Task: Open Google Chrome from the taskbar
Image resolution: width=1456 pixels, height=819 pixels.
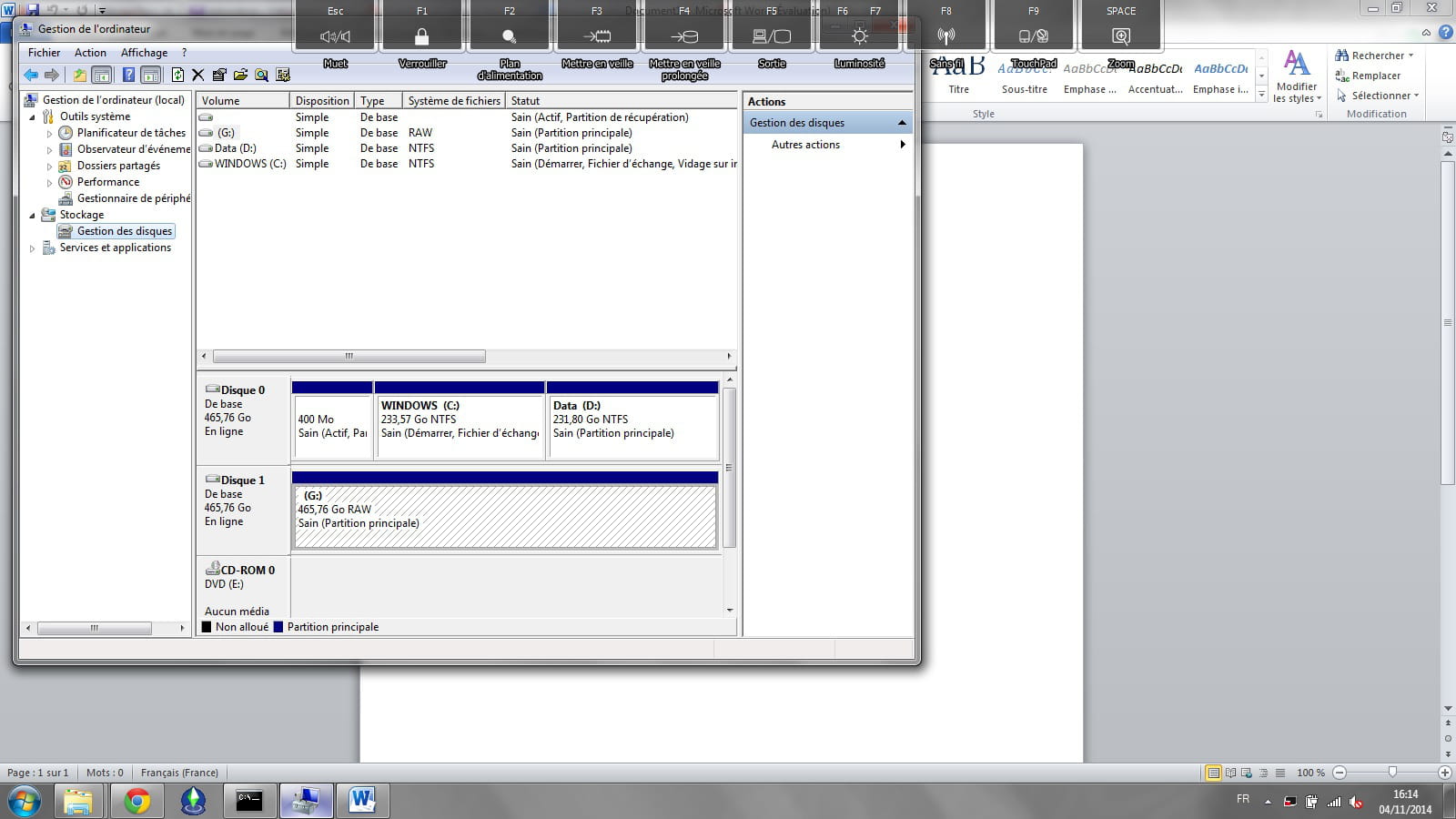Action: pyautogui.click(x=136, y=801)
